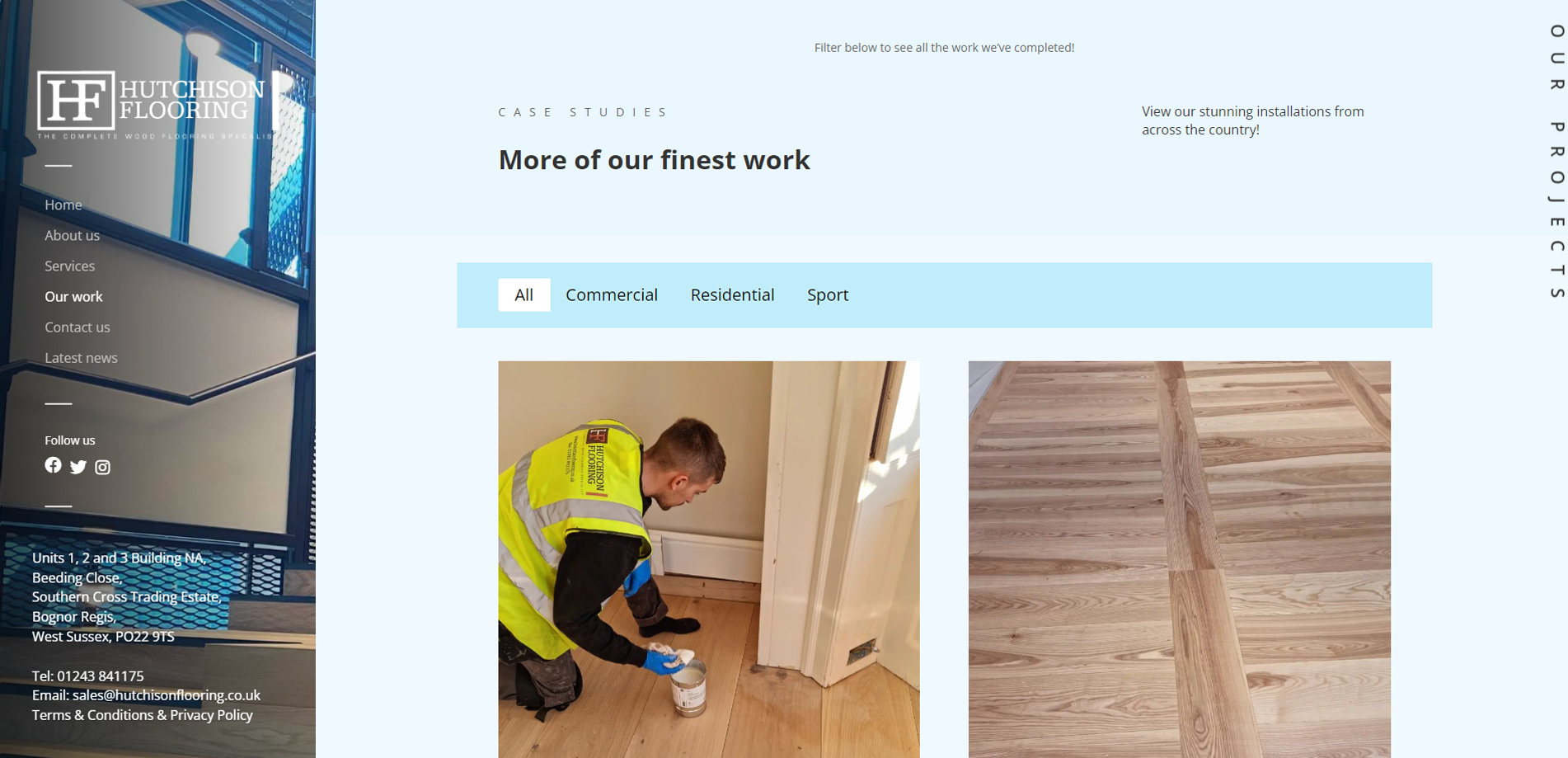Go to the Home page
1568x758 pixels.
(63, 205)
